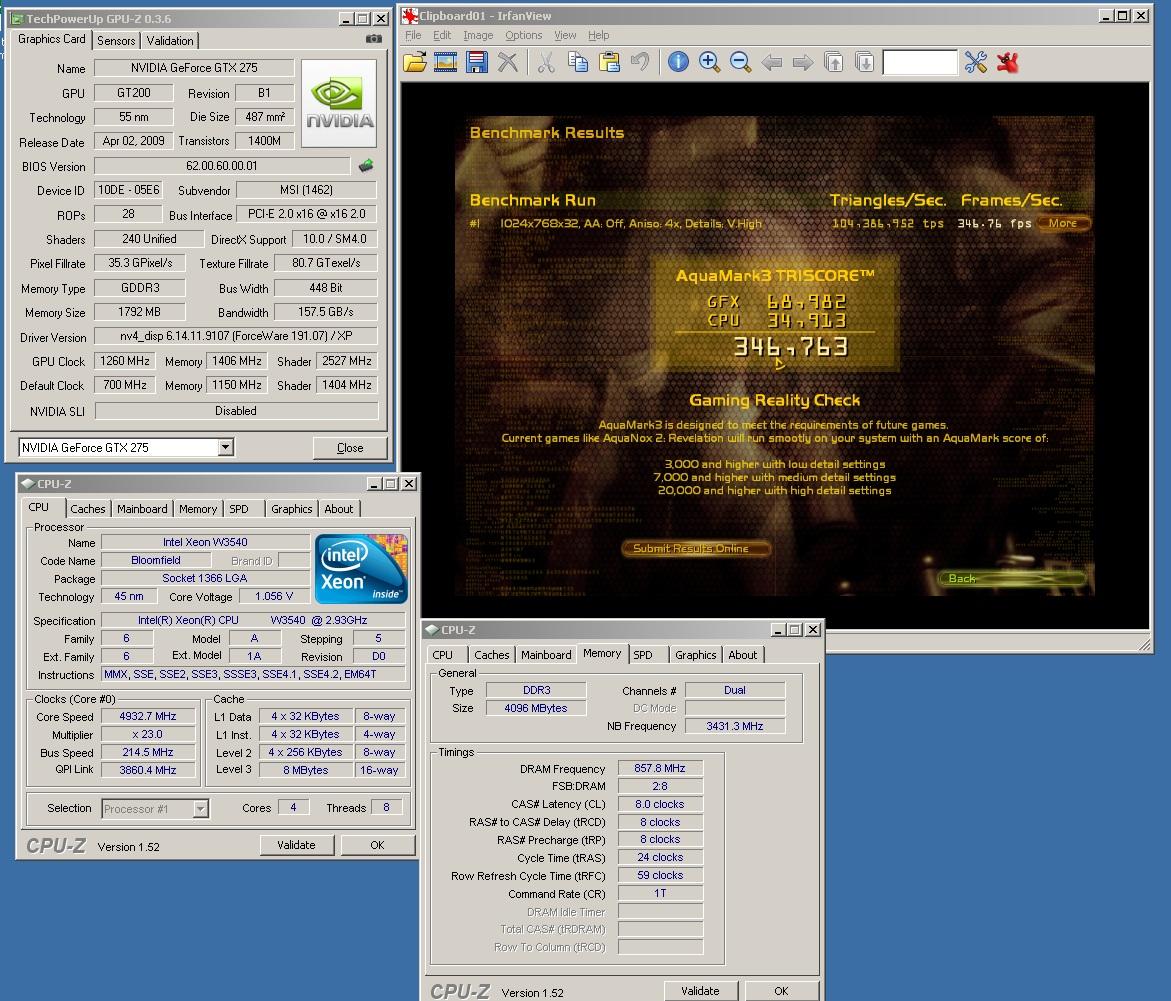Open the SPD tab in the CPU window

click(239, 509)
